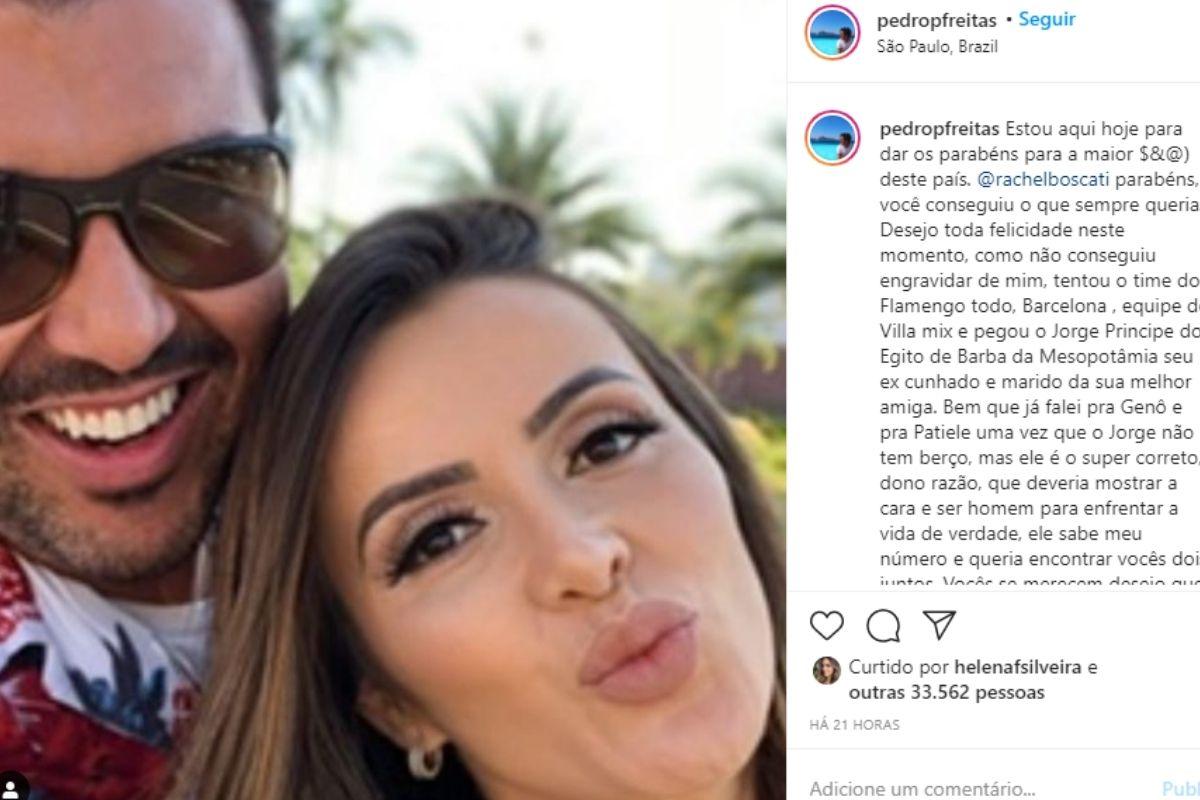This screenshot has width=1200, height=800.
Task: Share the post using the paper plane icon
Action: [939, 624]
